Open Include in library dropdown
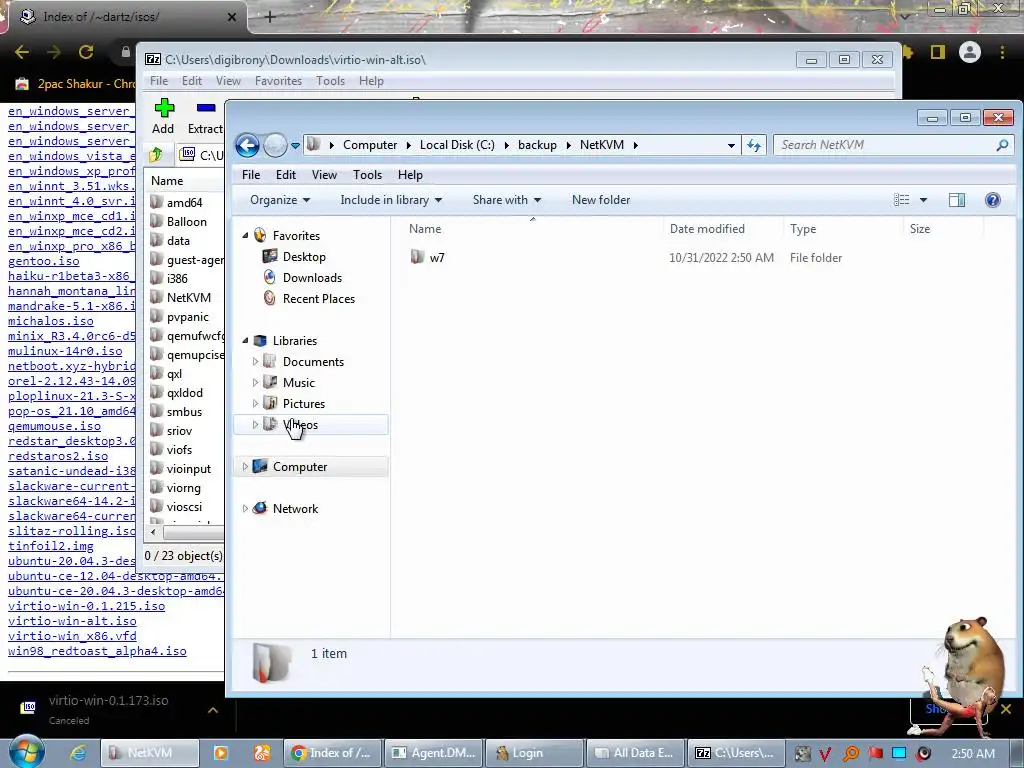1024x768 pixels. pyautogui.click(x=391, y=200)
